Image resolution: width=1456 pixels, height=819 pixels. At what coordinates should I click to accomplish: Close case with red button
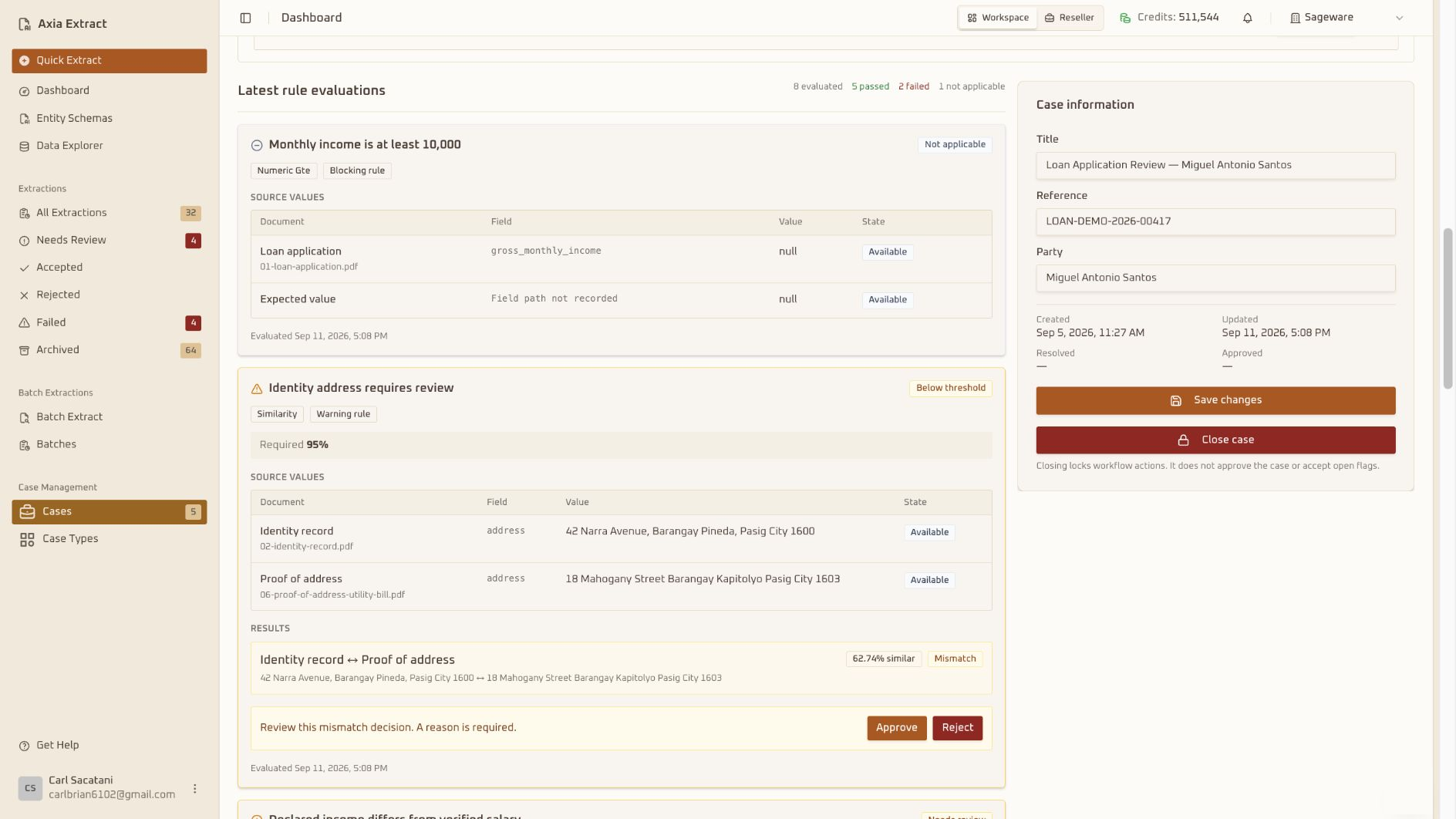pos(1215,440)
